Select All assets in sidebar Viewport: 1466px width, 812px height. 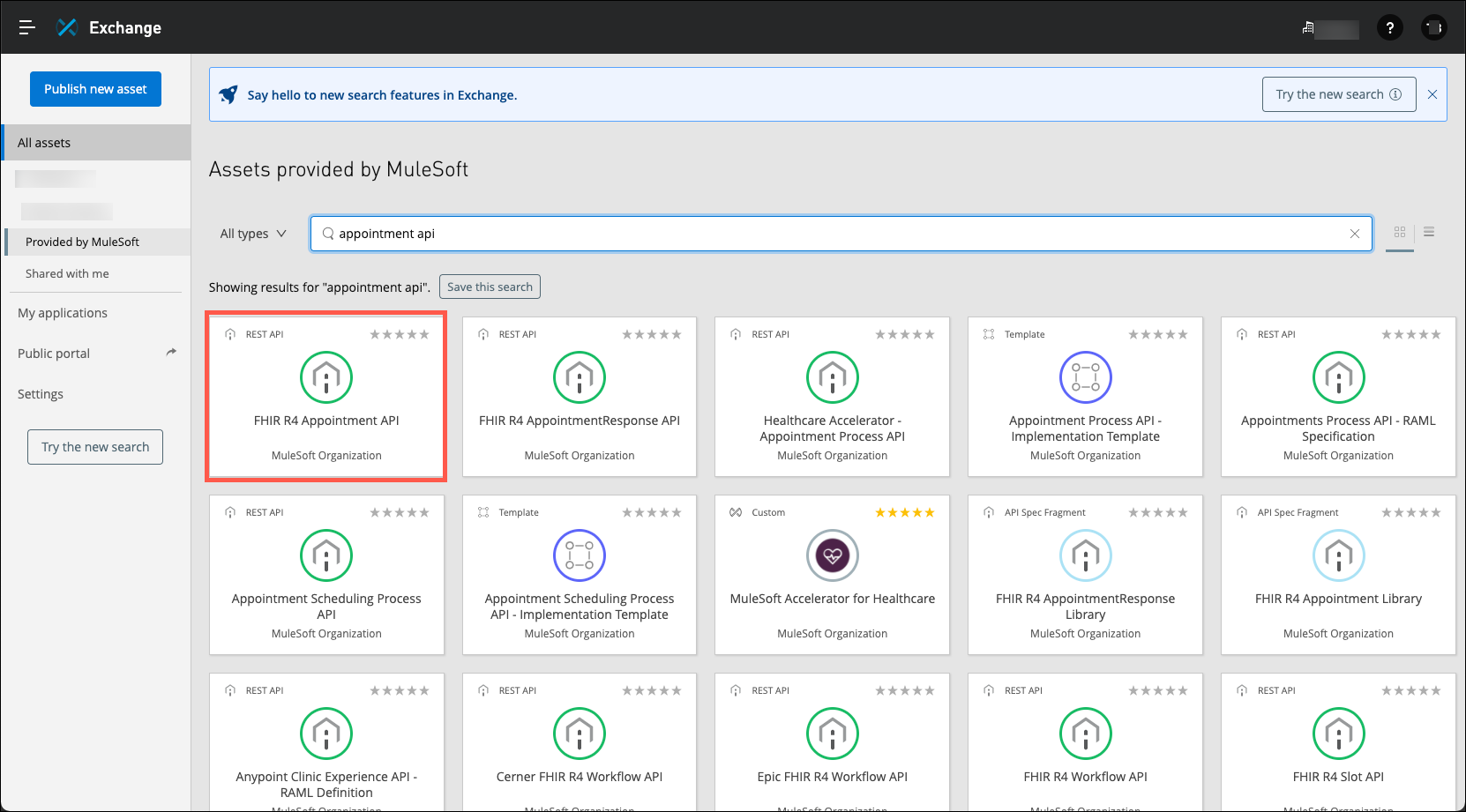95,143
